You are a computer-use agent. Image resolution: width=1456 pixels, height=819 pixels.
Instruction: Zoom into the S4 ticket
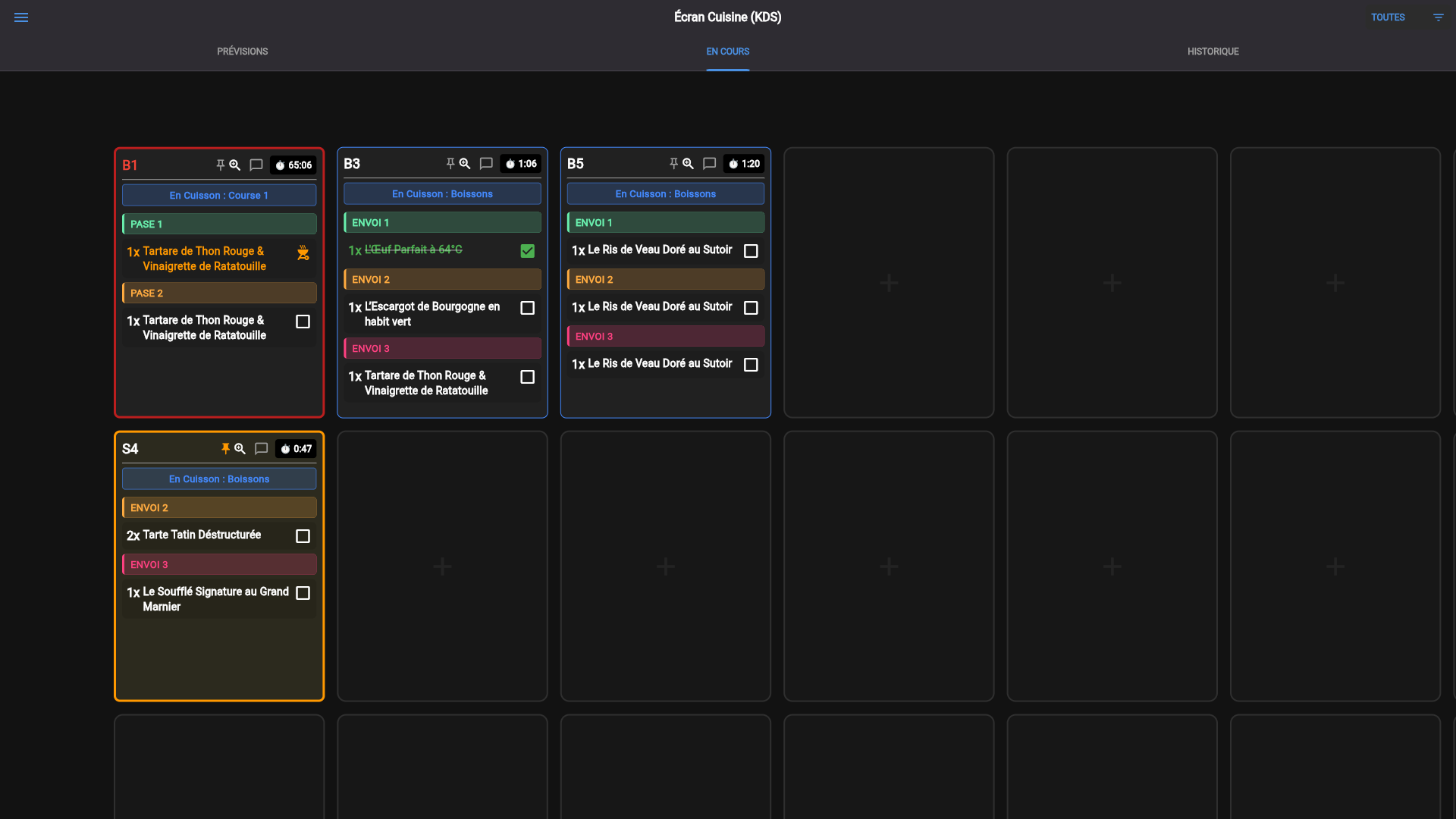[x=240, y=449]
